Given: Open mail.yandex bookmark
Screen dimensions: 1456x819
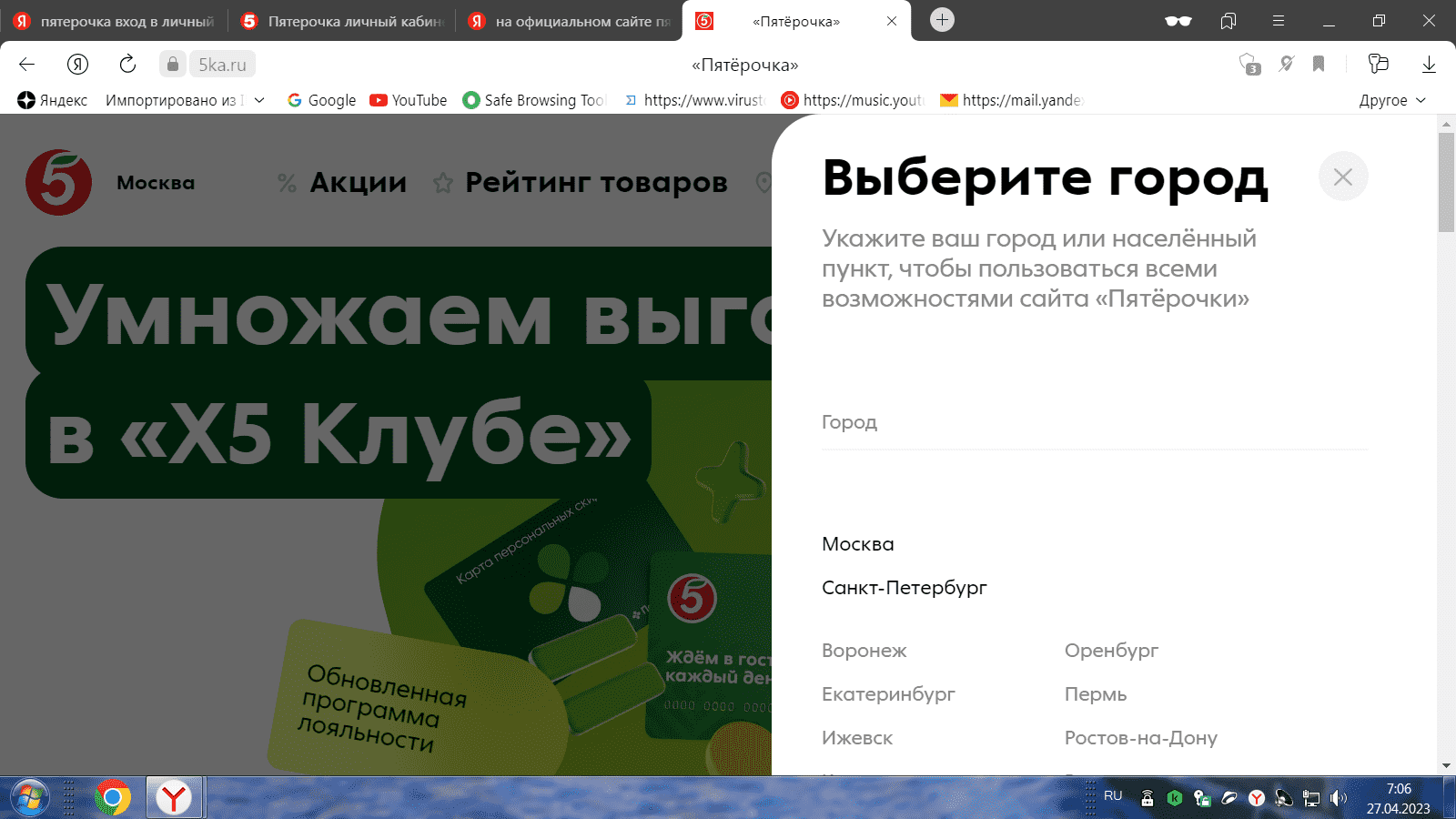Looking at the screenshot, I should pyautogui.click(x=1012, y=100).
